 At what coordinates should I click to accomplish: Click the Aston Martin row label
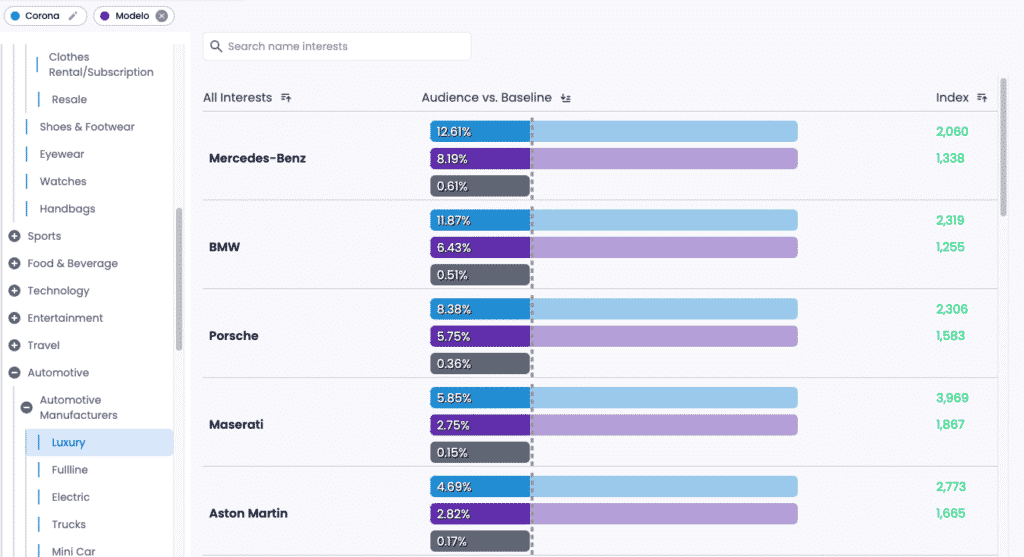tap(248, 513)
